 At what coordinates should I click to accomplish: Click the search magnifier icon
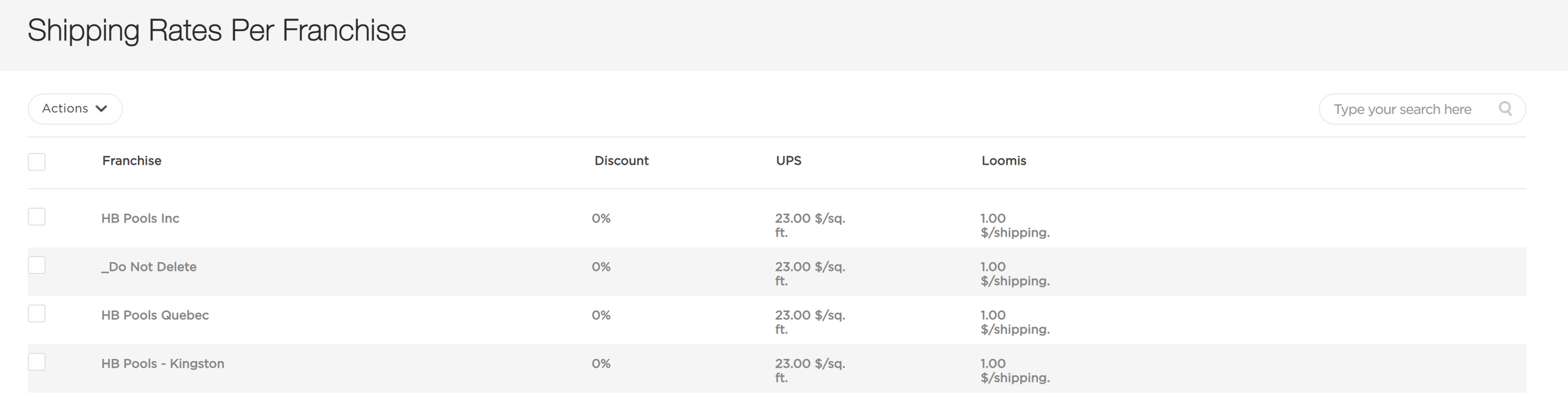pyautogui.click(x=1505, y=109)
